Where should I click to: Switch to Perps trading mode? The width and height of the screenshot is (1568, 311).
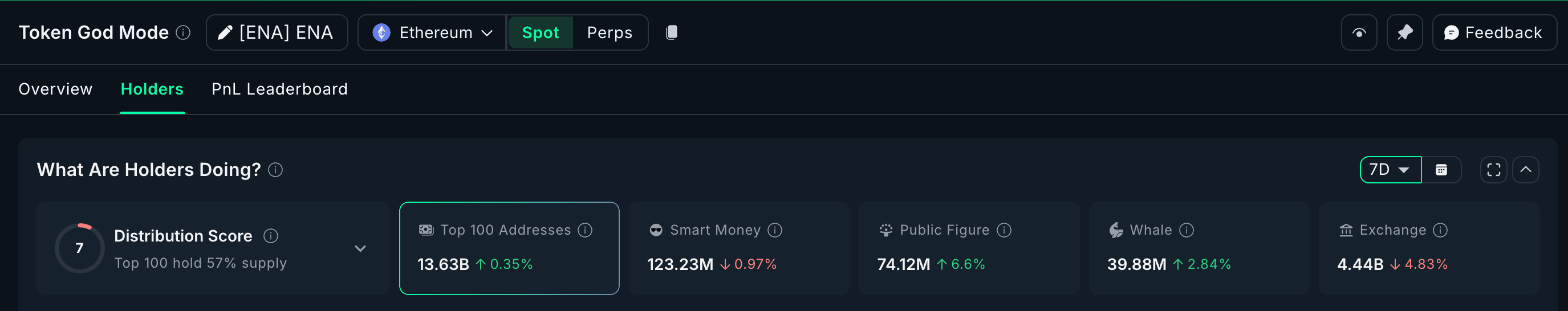point(610,33)
